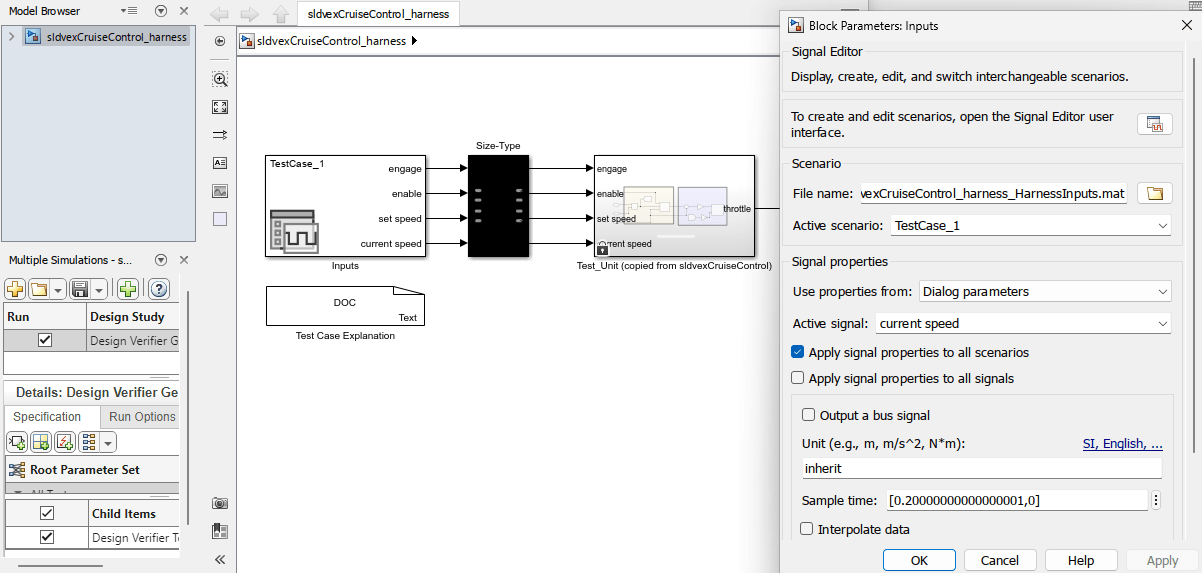Switch to the Run Options tab

pyautogui.click(x=142, y=417)
